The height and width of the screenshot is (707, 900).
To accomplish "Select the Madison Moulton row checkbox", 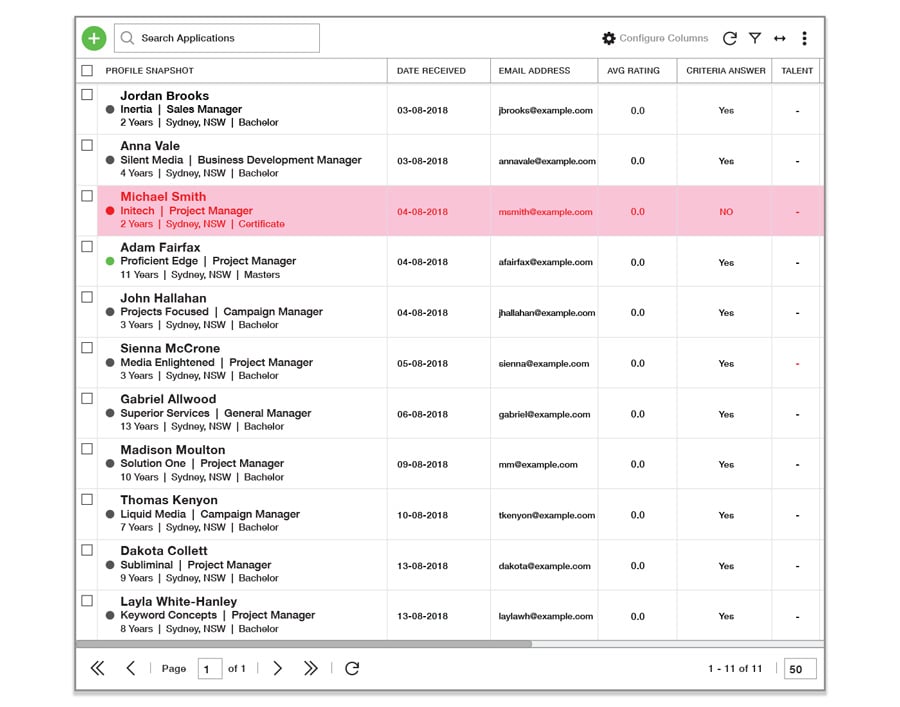I will tap(87, 449).
